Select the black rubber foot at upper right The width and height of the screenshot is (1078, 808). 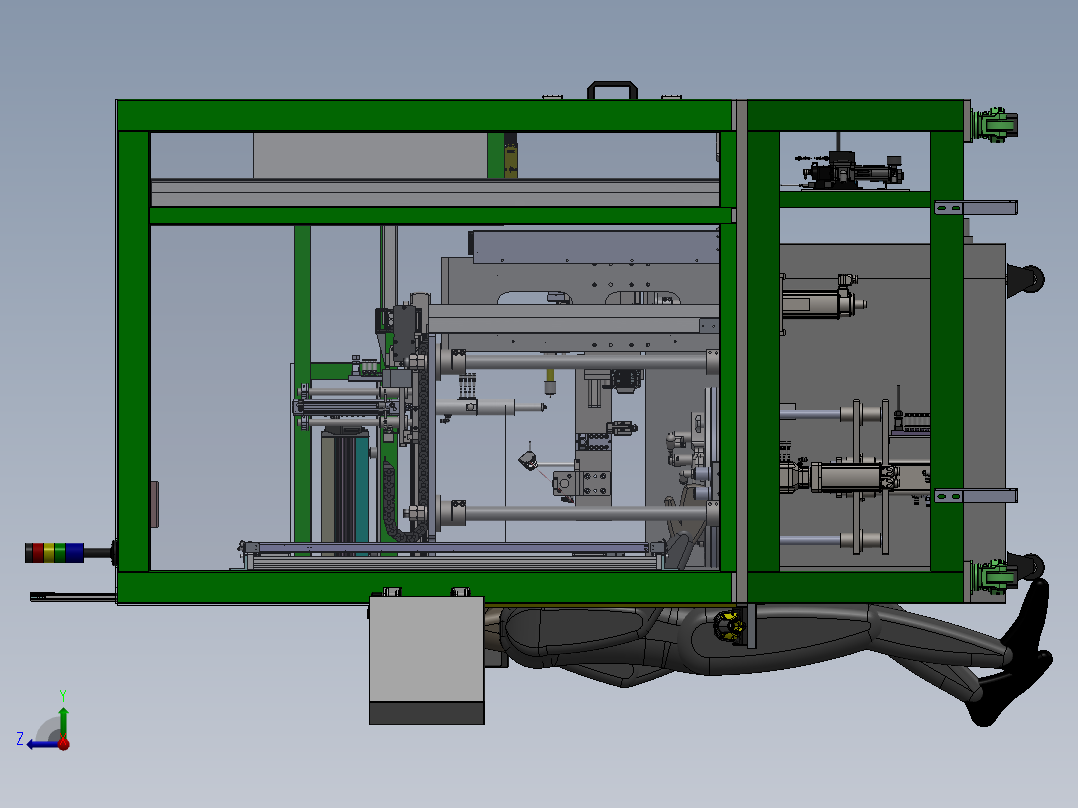click(1026, 280)
